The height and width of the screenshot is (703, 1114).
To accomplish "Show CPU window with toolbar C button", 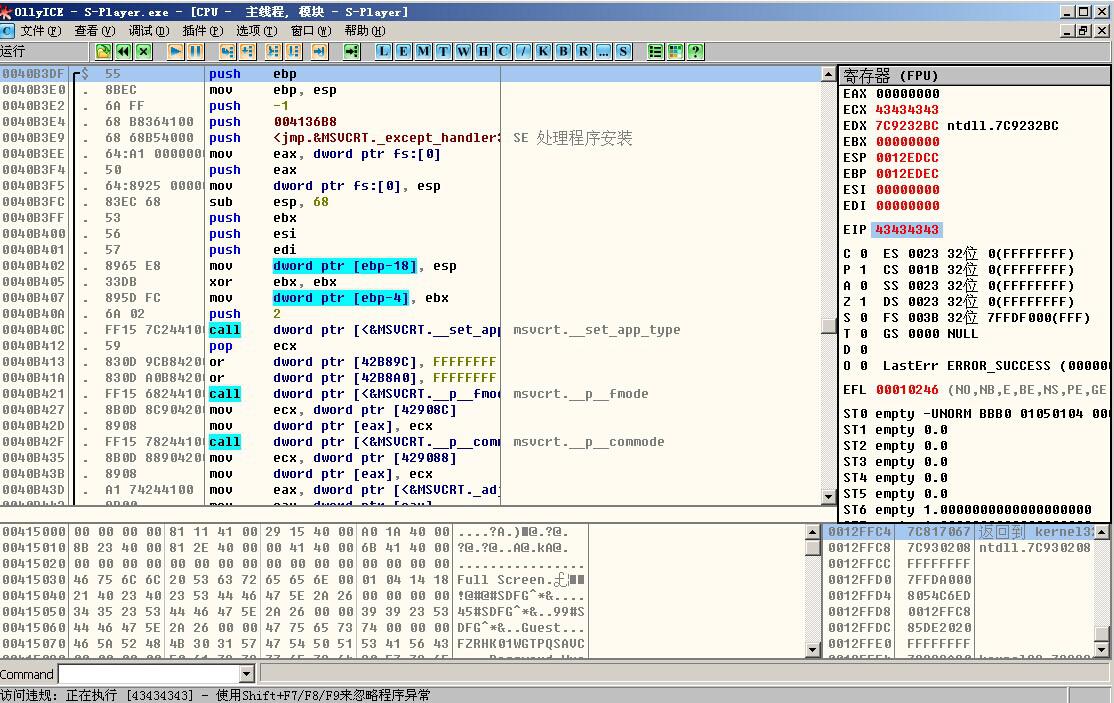I will pos(503,51).
